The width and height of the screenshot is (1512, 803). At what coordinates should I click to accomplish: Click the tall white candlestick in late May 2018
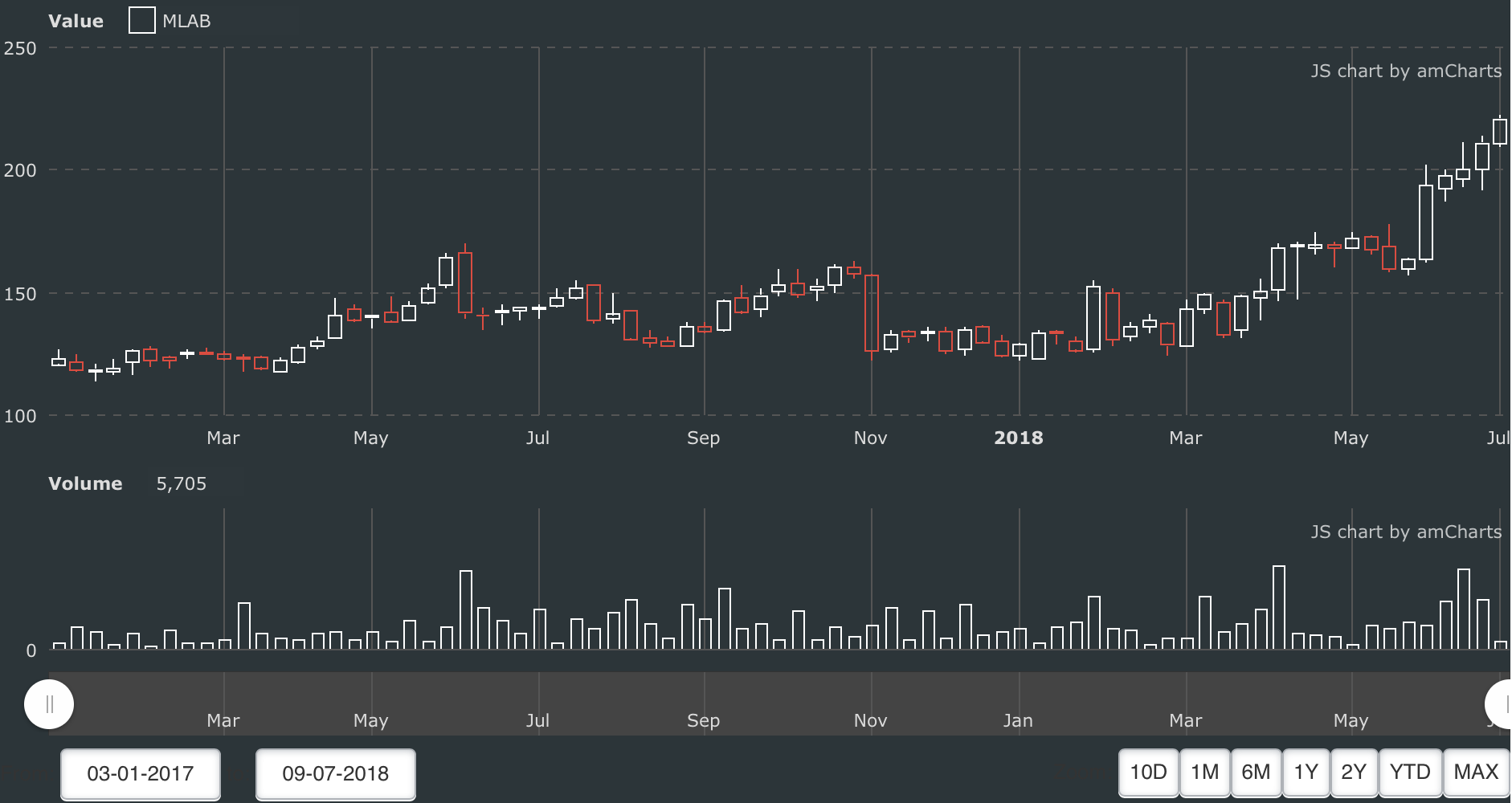(x=1426, y=222)
